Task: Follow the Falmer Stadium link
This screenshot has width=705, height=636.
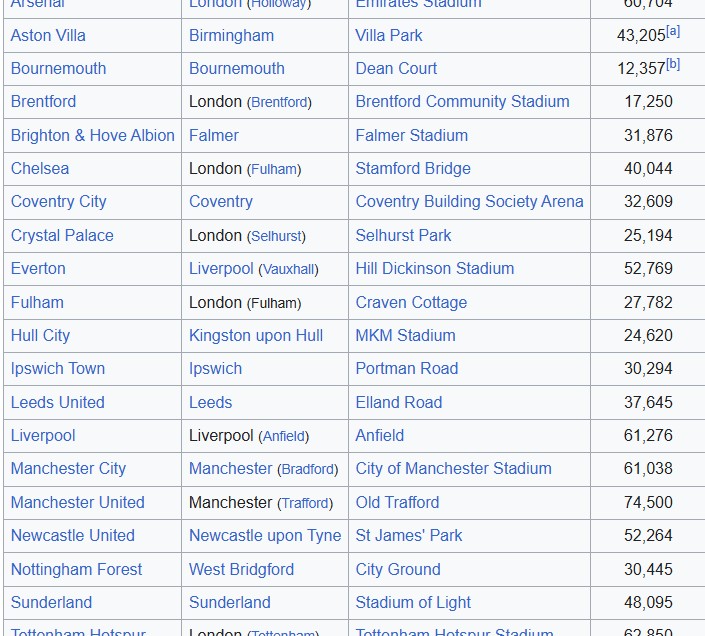Action: tap(411, 135)
